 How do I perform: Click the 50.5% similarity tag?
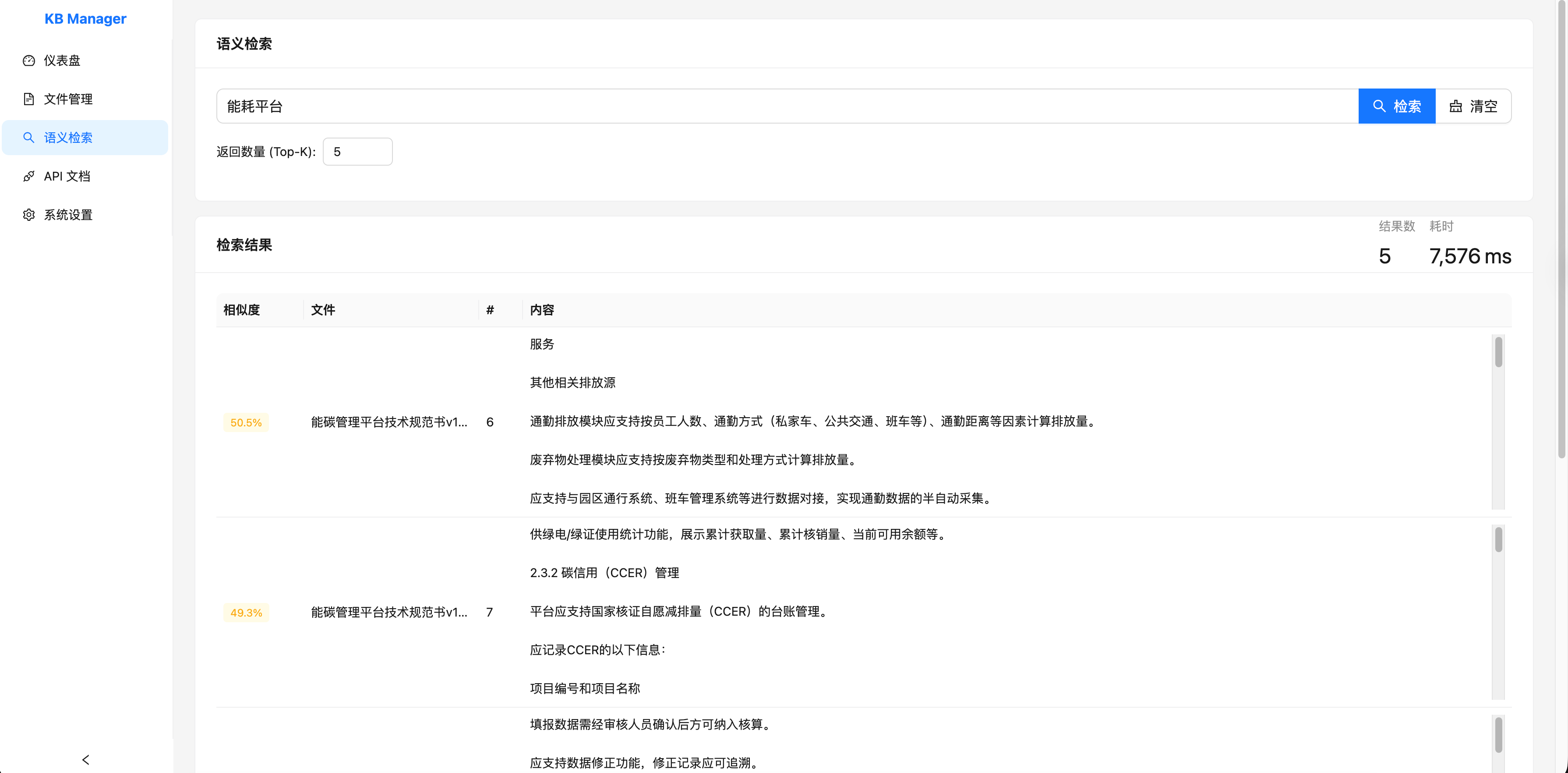coord(246,422)
